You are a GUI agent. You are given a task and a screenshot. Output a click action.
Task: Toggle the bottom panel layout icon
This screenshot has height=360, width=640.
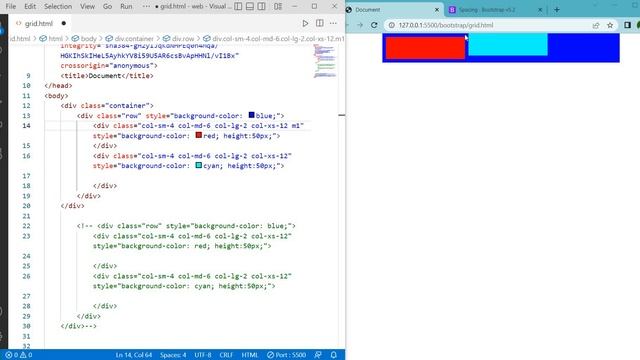[250, 7]
